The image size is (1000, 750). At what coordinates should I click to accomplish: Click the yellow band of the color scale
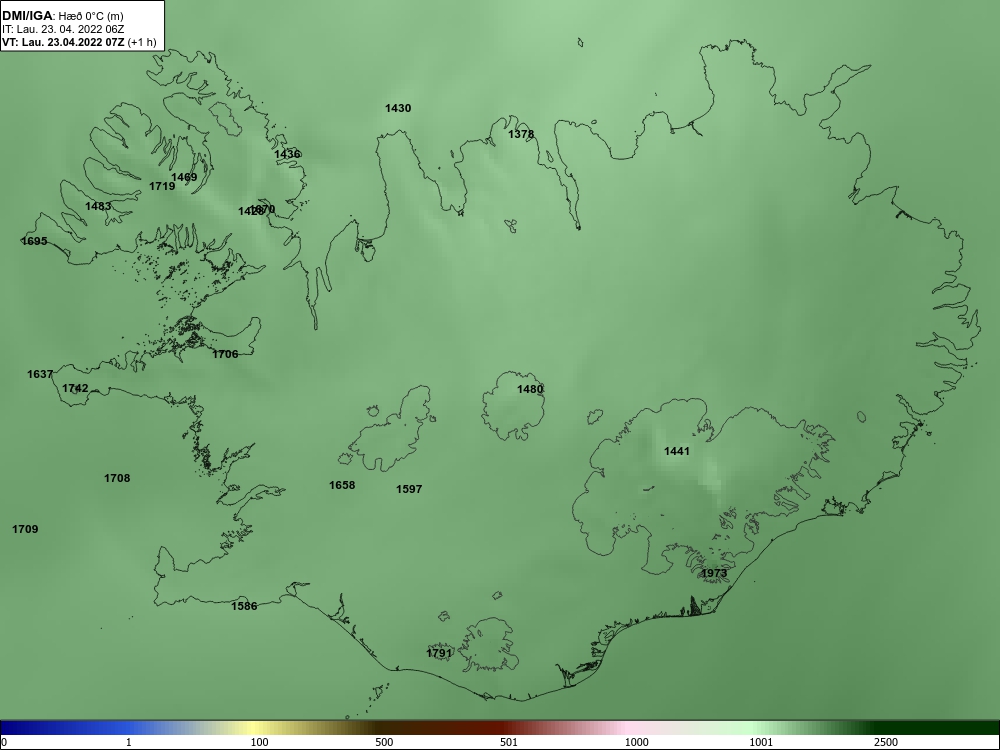pyautogui.click(x=255, y=728)
